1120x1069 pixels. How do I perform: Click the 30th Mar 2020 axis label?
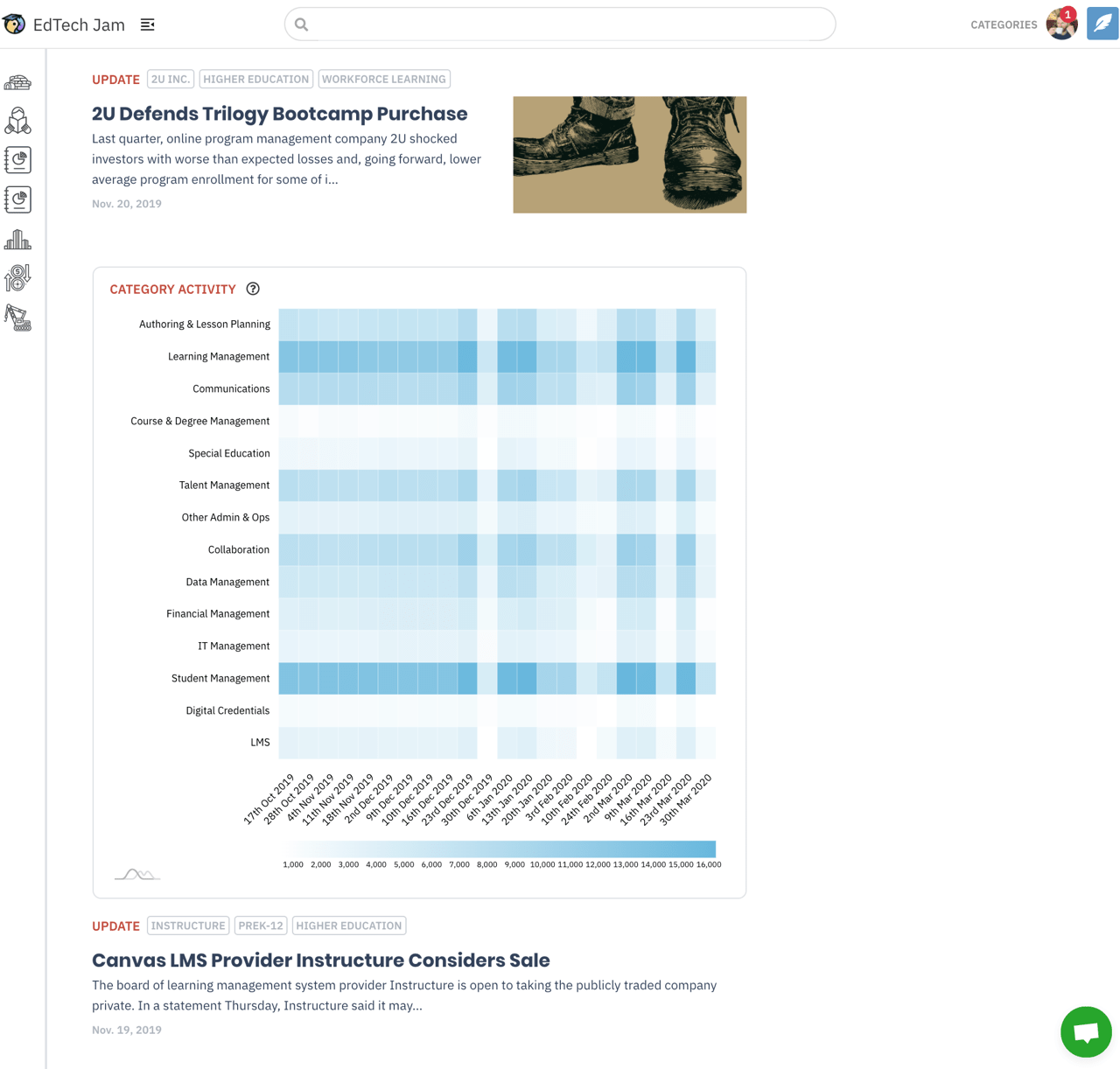pyautogui.click(x=686, y=799)
